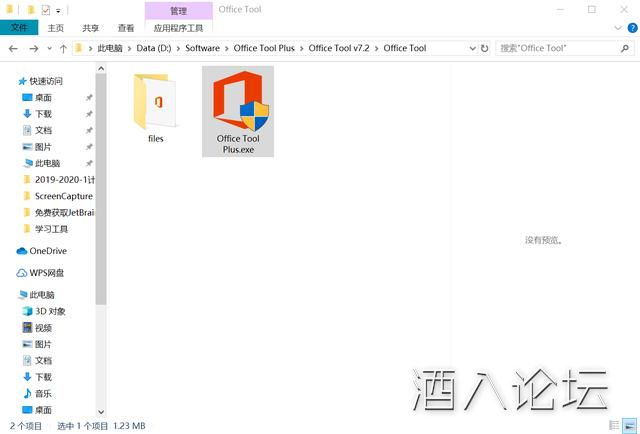
Task: Select 快速访问 in the navigation pane
Action: point(46,81)
